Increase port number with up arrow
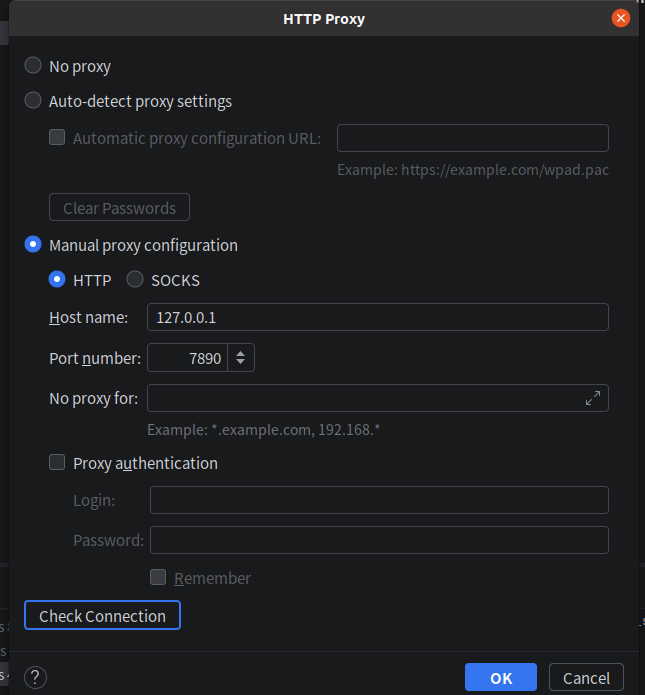The image size is (645, 695). tap(240, 353)
